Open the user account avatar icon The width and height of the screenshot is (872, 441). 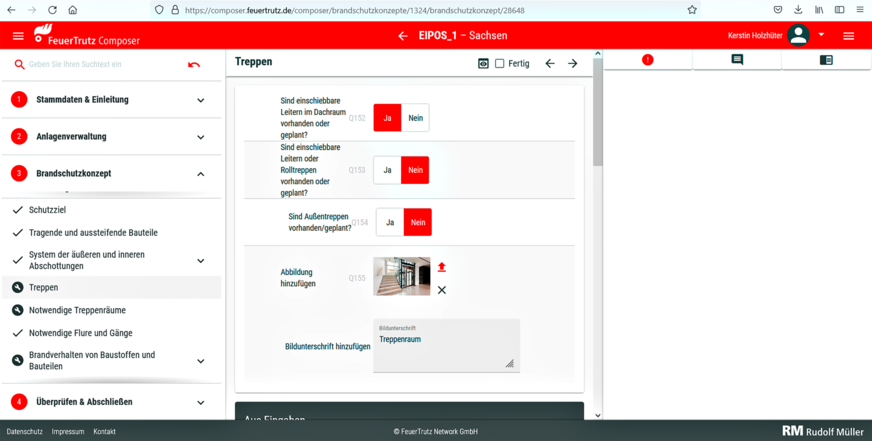tap(798, 36)
